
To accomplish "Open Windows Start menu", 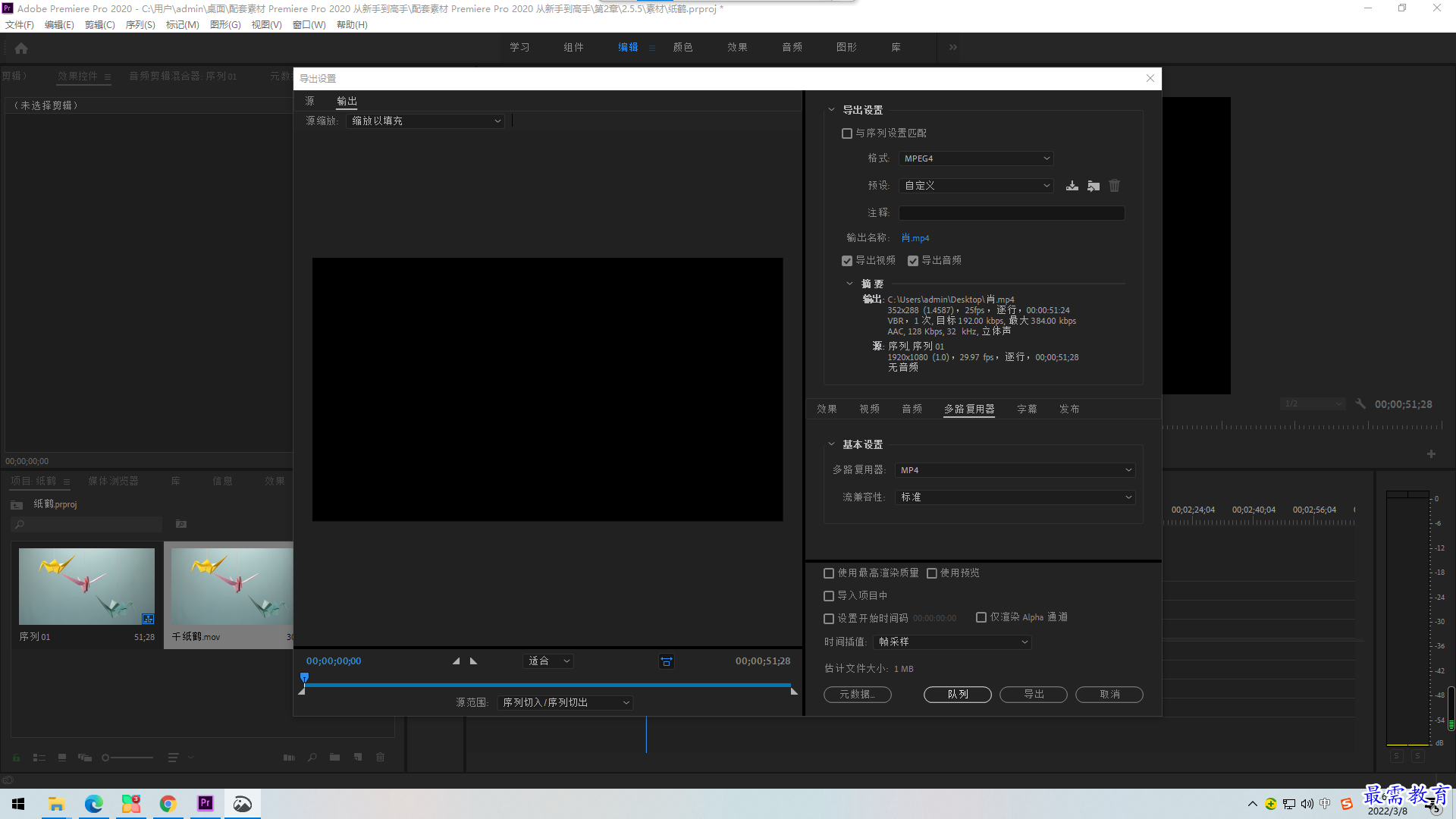I will pyautogui.click(x=19, y=804).
